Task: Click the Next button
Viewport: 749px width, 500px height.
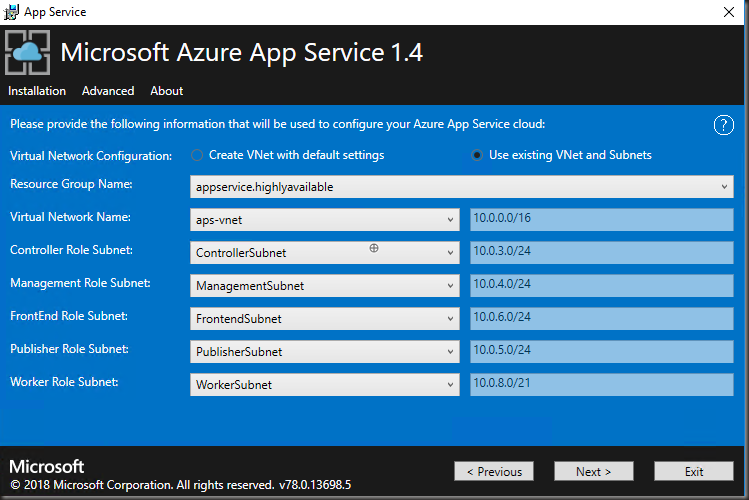Action: point(593,471)
